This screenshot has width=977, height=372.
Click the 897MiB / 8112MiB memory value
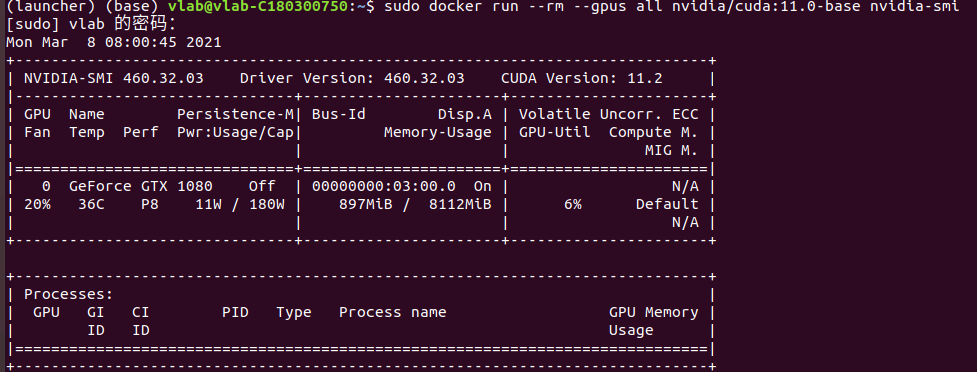click(415, 204)
